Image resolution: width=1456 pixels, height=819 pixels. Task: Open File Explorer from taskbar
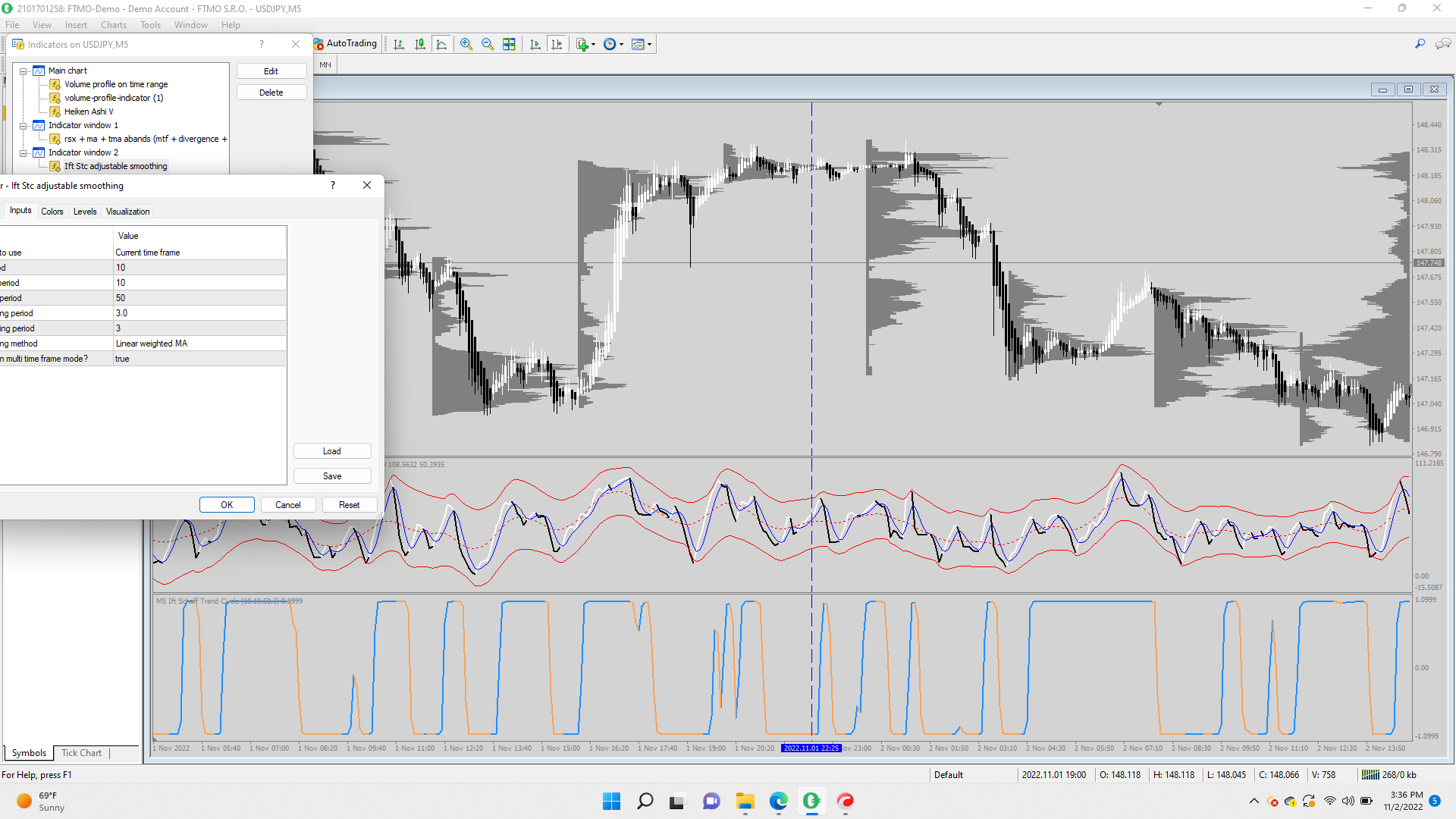click(745, 801)
